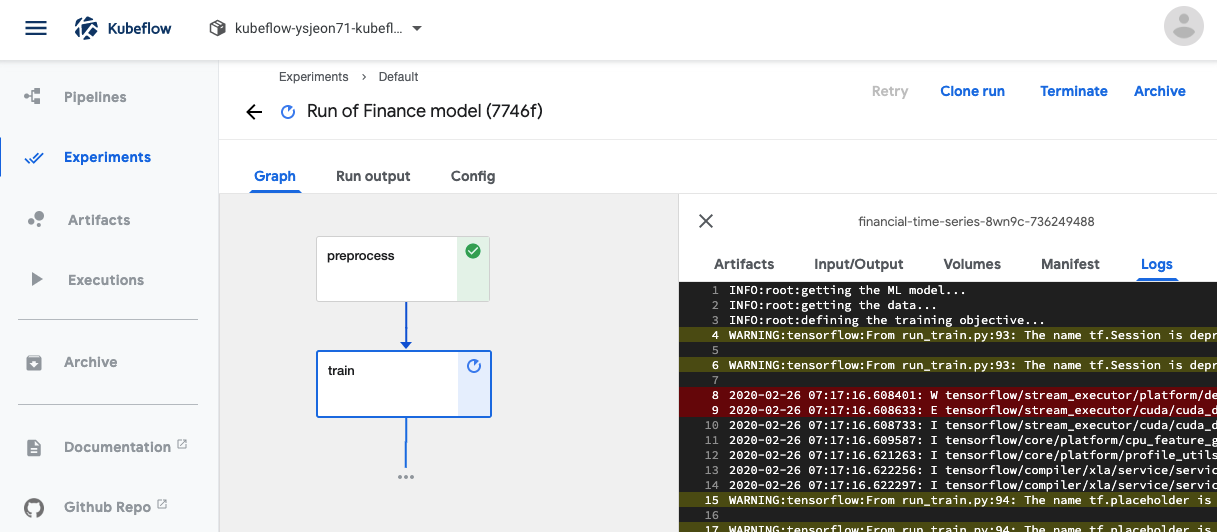
Task: Open the user account avatar
Action: (x=1184, y=26)
